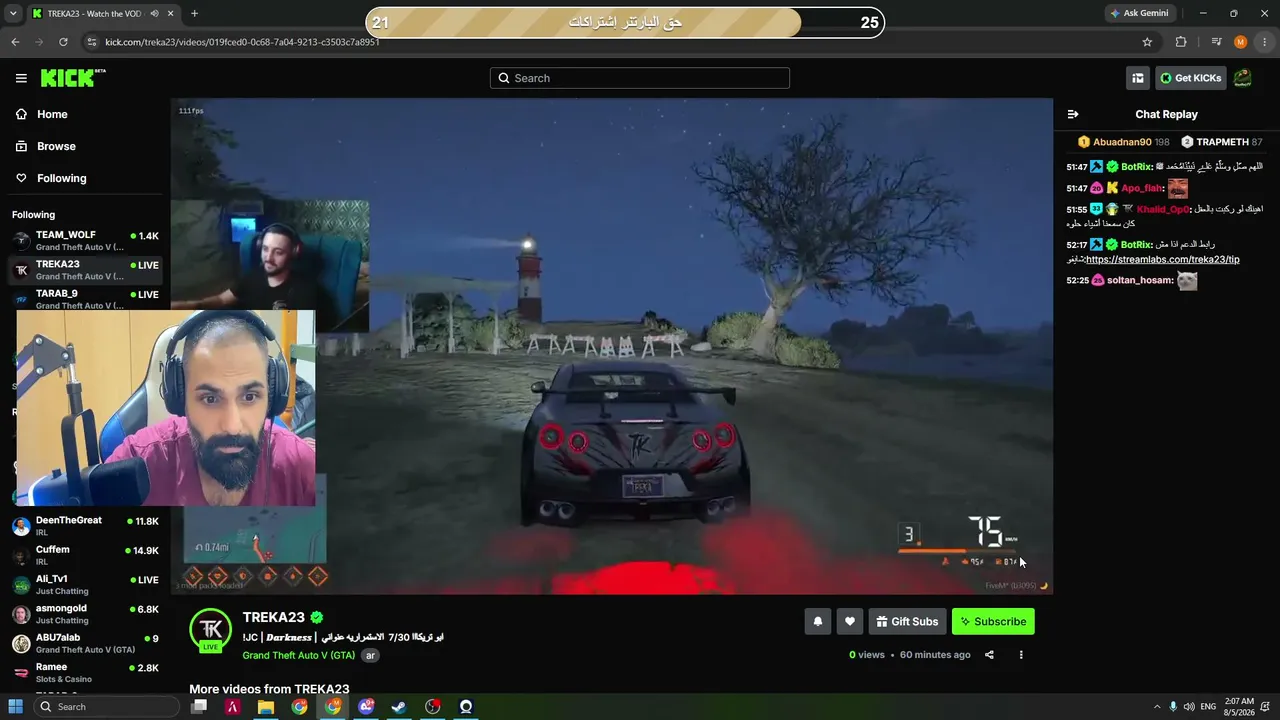Open the taskbar clock showing 2:07 AM
This screenshot has width=1280, height=720.
pos(1241,707)
